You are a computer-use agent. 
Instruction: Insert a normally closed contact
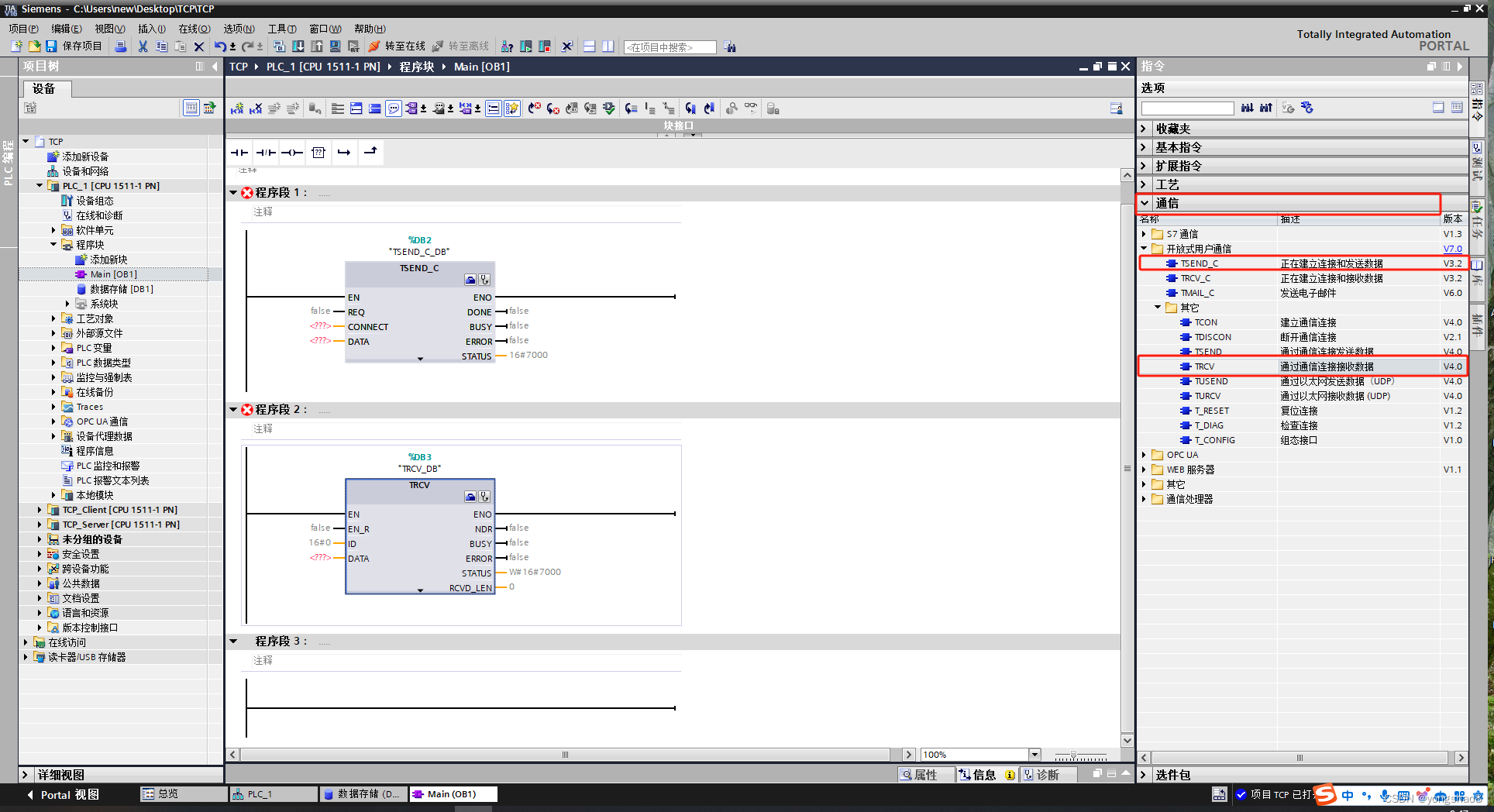coord(266,153)
